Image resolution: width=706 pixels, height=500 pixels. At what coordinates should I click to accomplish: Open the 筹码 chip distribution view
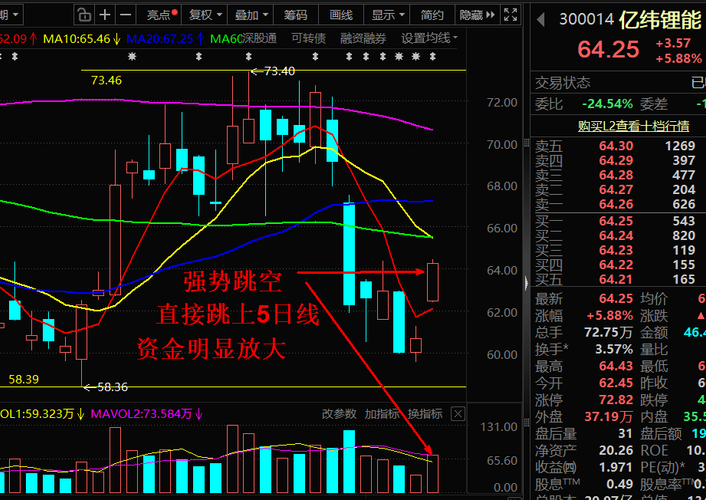click(295, 15)
